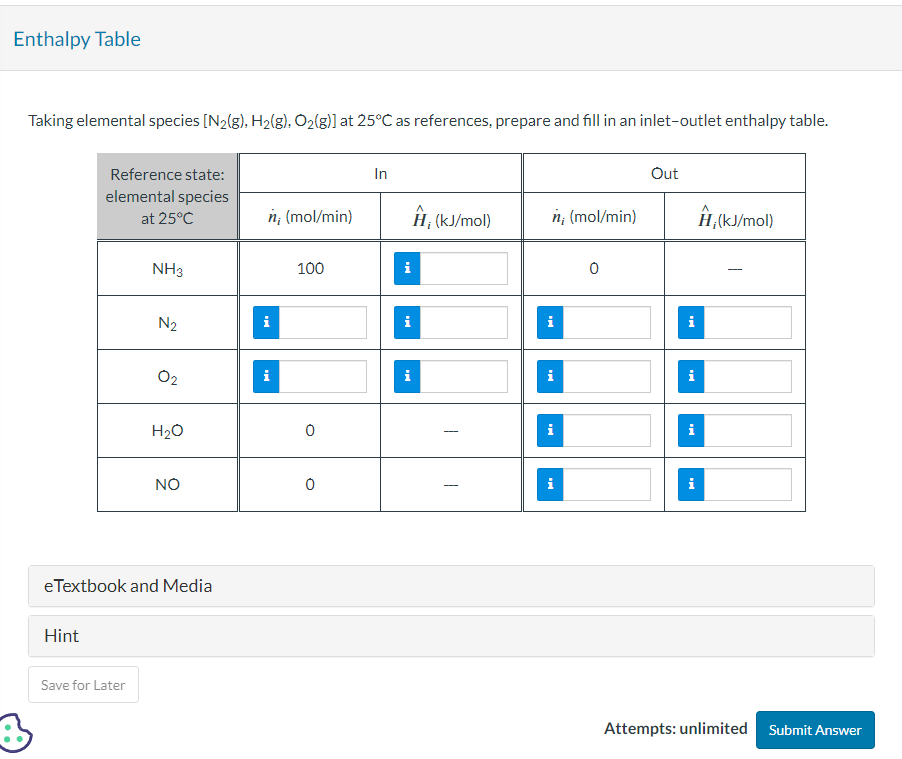Expand the Hint section
This screenshot has height=759, width=902.
450,636
